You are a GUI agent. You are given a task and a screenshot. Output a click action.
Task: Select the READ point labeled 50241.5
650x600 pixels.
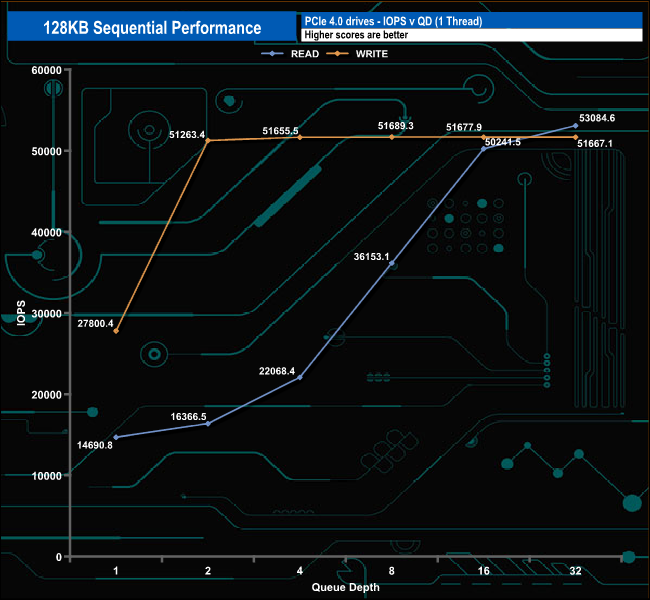[483, 148]
